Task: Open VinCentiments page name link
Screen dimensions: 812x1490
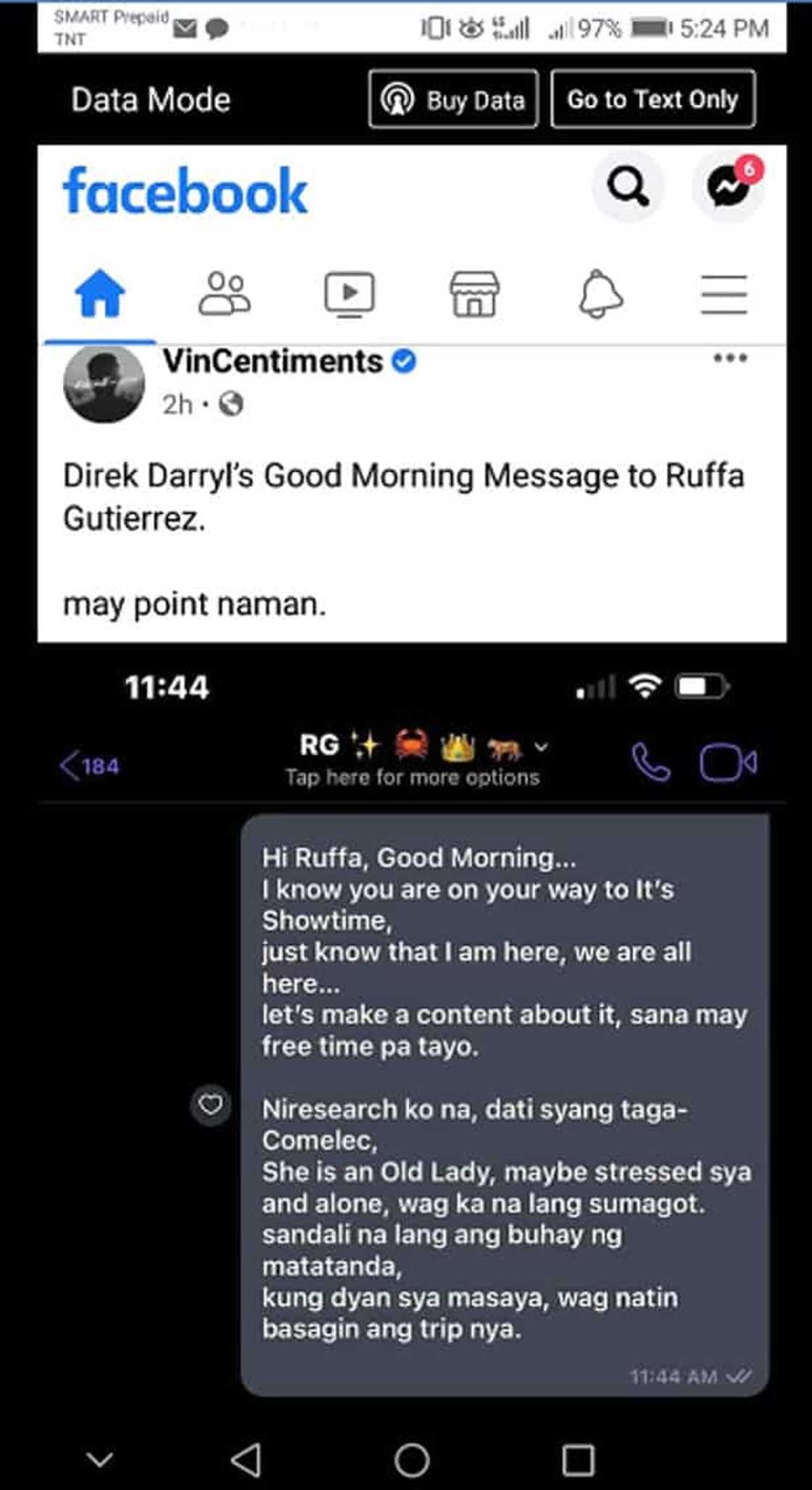Action: 273,361
